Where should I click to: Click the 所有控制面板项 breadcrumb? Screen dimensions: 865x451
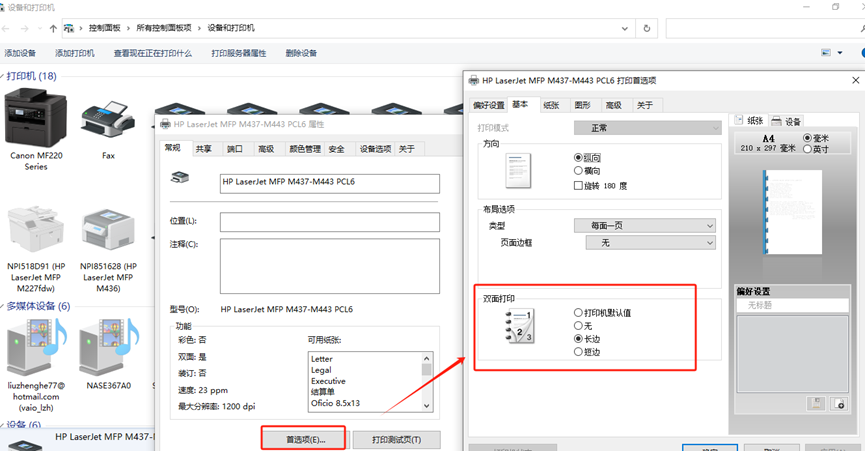[x=164, y=28]
